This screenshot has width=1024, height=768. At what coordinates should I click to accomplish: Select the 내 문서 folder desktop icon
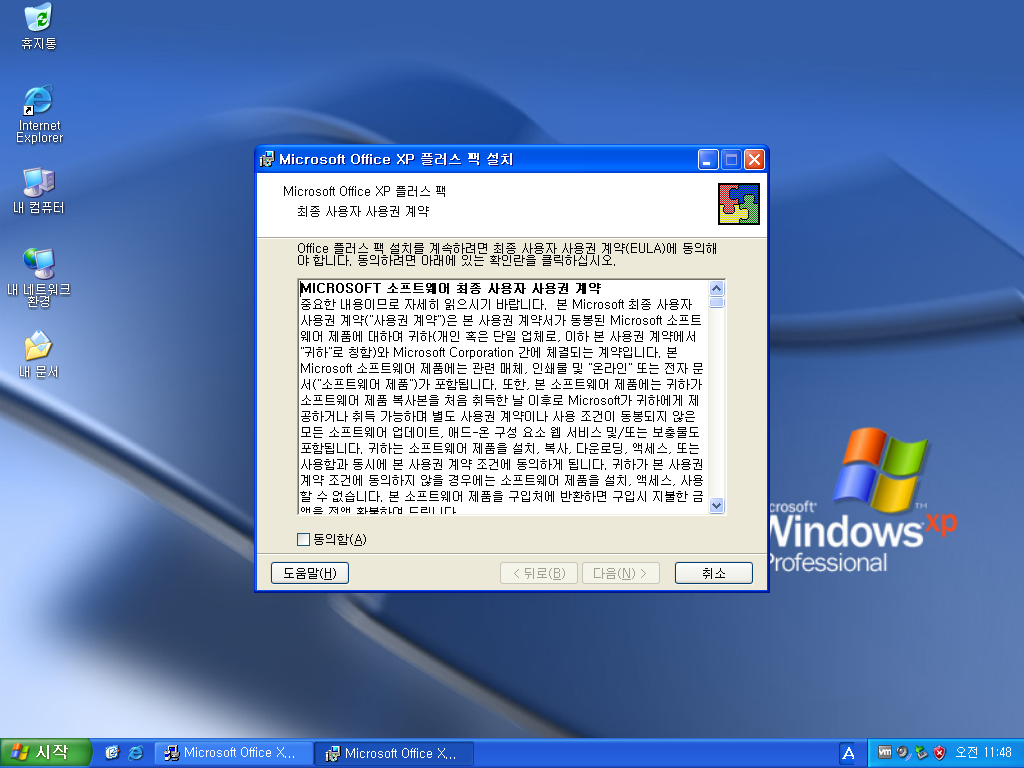point(39,355)
